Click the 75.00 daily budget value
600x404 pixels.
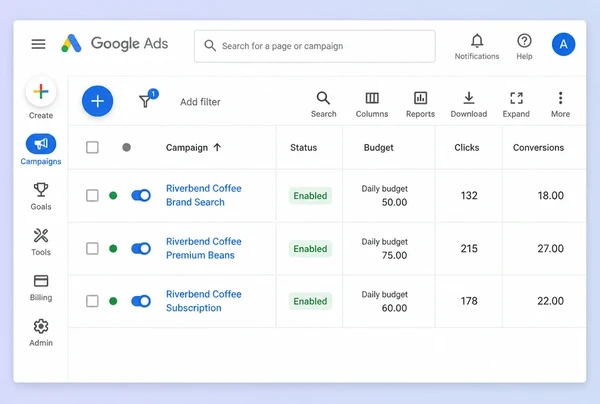point(394,255)
